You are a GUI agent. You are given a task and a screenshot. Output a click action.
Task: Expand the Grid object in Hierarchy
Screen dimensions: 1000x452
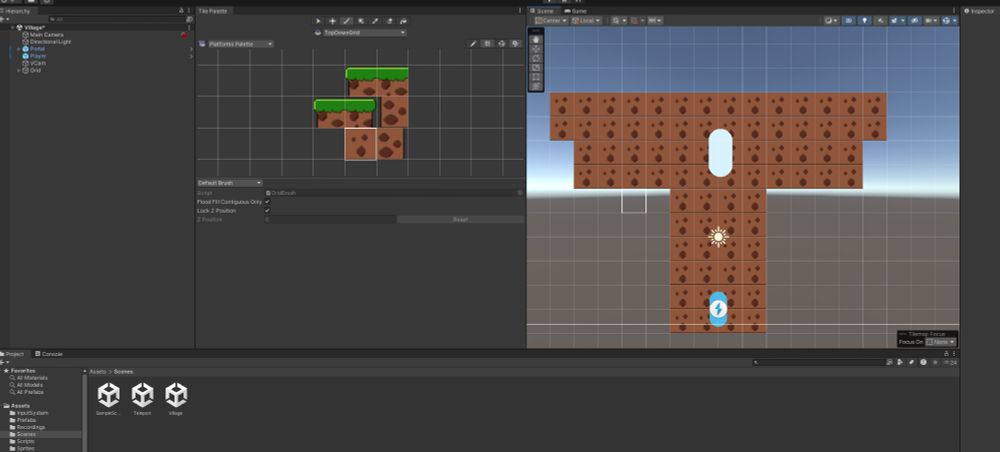coord(19,71)
